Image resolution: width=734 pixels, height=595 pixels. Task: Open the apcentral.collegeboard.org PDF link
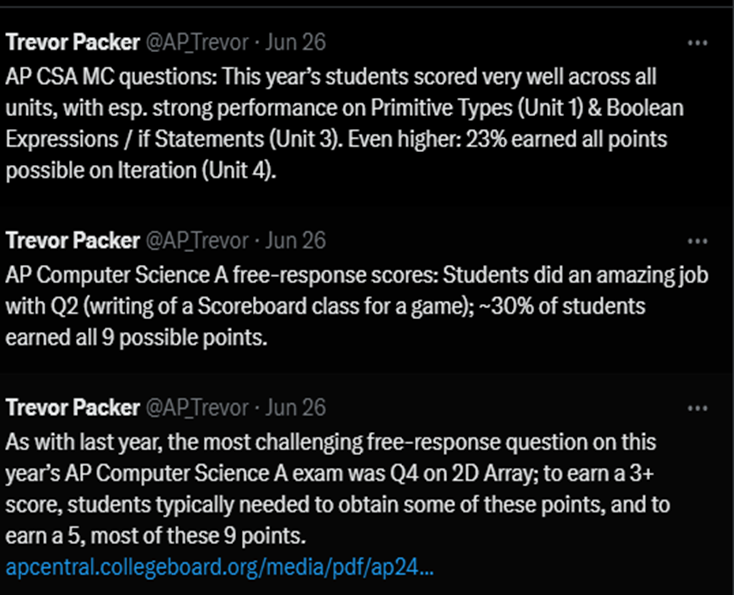pos(220,568)
